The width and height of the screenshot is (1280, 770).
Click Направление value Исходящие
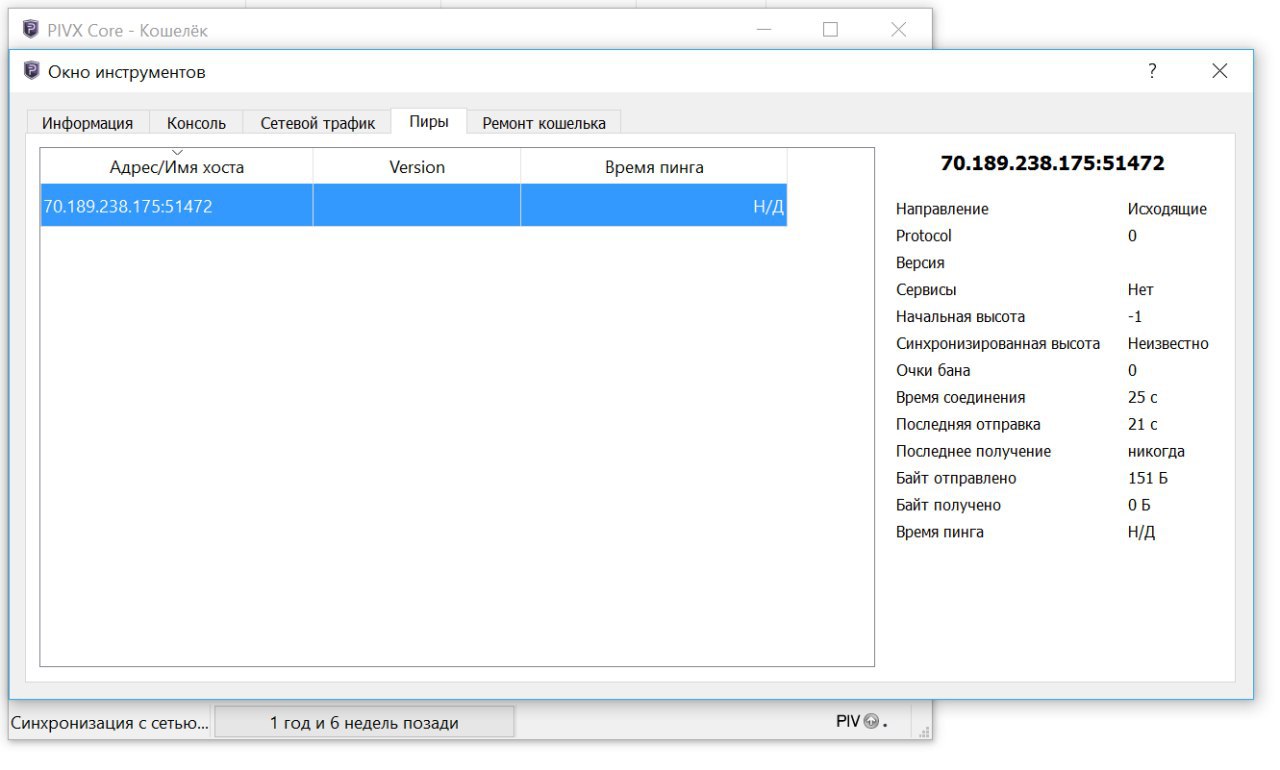tap(1167, 209)
